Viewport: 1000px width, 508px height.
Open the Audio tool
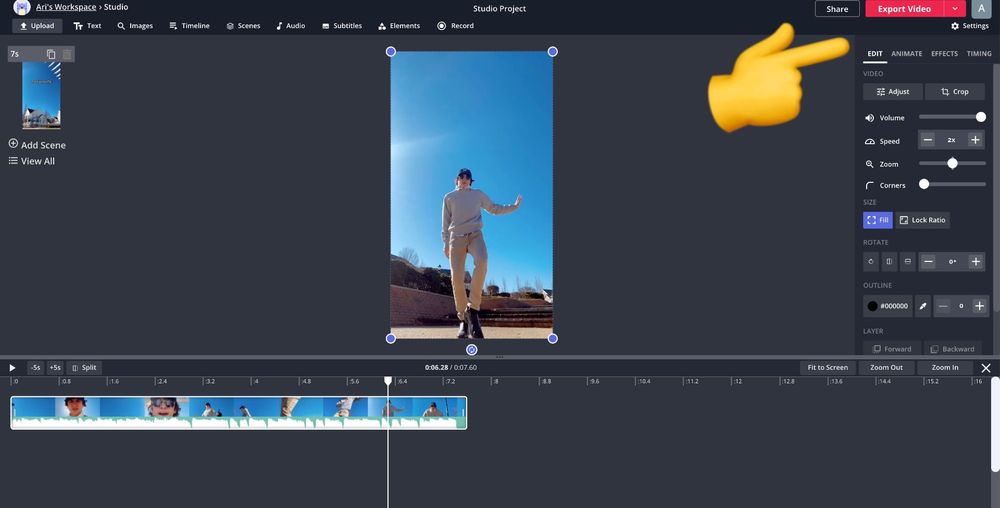[x=290, y=25]
